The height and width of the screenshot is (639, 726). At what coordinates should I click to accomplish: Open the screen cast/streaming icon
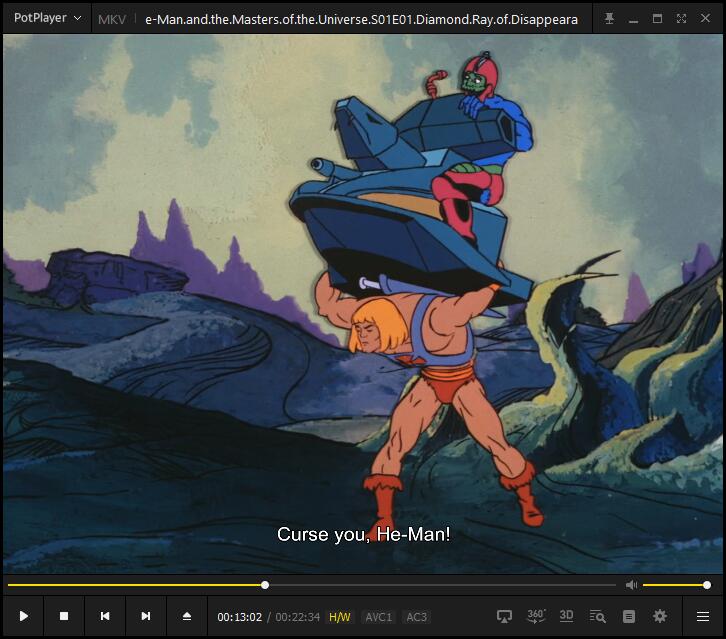point(504,616)
